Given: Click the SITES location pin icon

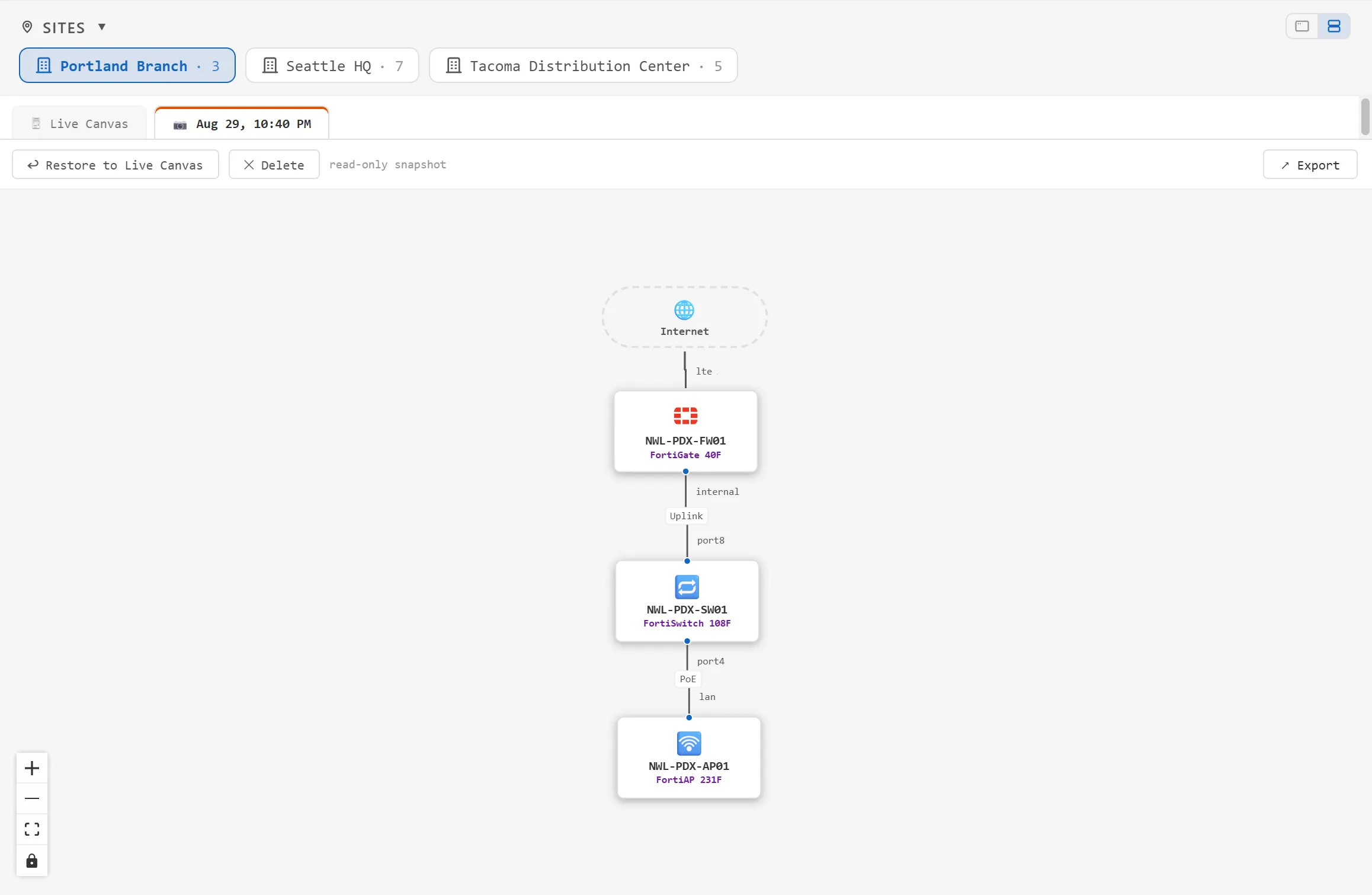Looking at the screenshot, I should coord(27,27).
